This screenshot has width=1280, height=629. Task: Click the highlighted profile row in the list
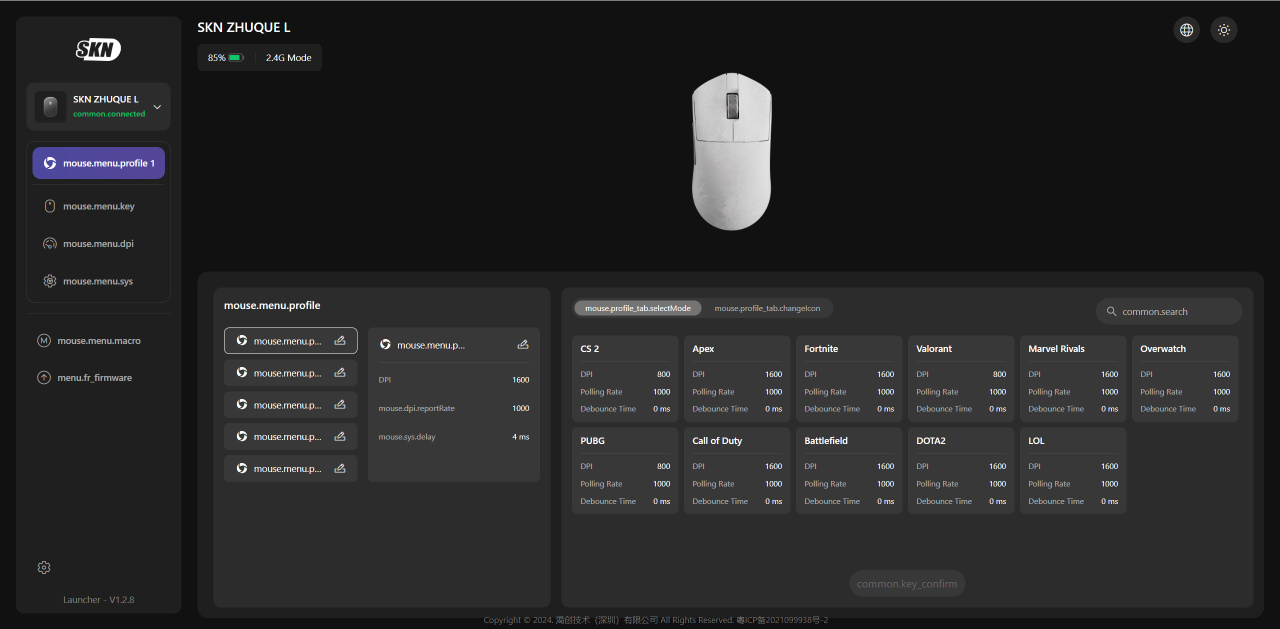tap(290, 341)
